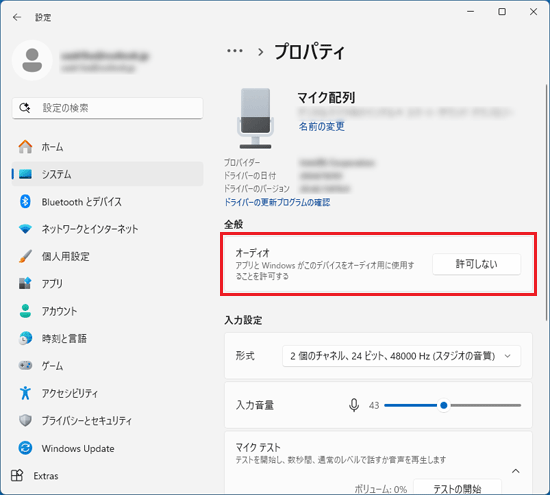The width and height of the screenshot is (550, 495).
Task: Open 時刻と言語 settings
Action: pos(107,338)
